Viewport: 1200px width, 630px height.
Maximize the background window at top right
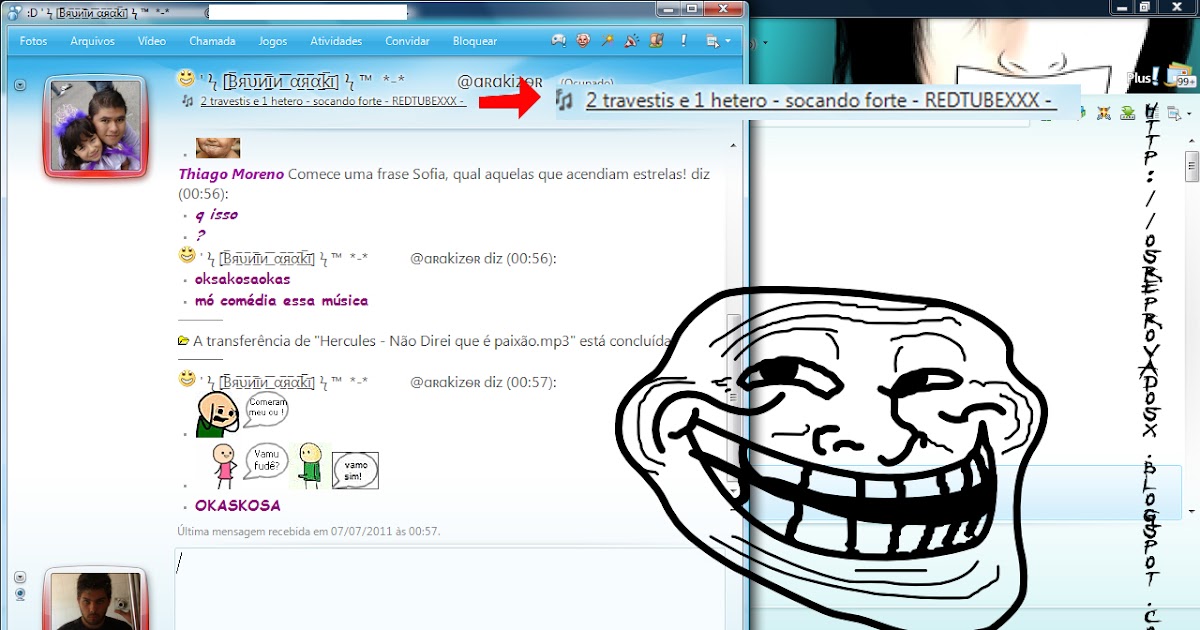[1145, 7]
